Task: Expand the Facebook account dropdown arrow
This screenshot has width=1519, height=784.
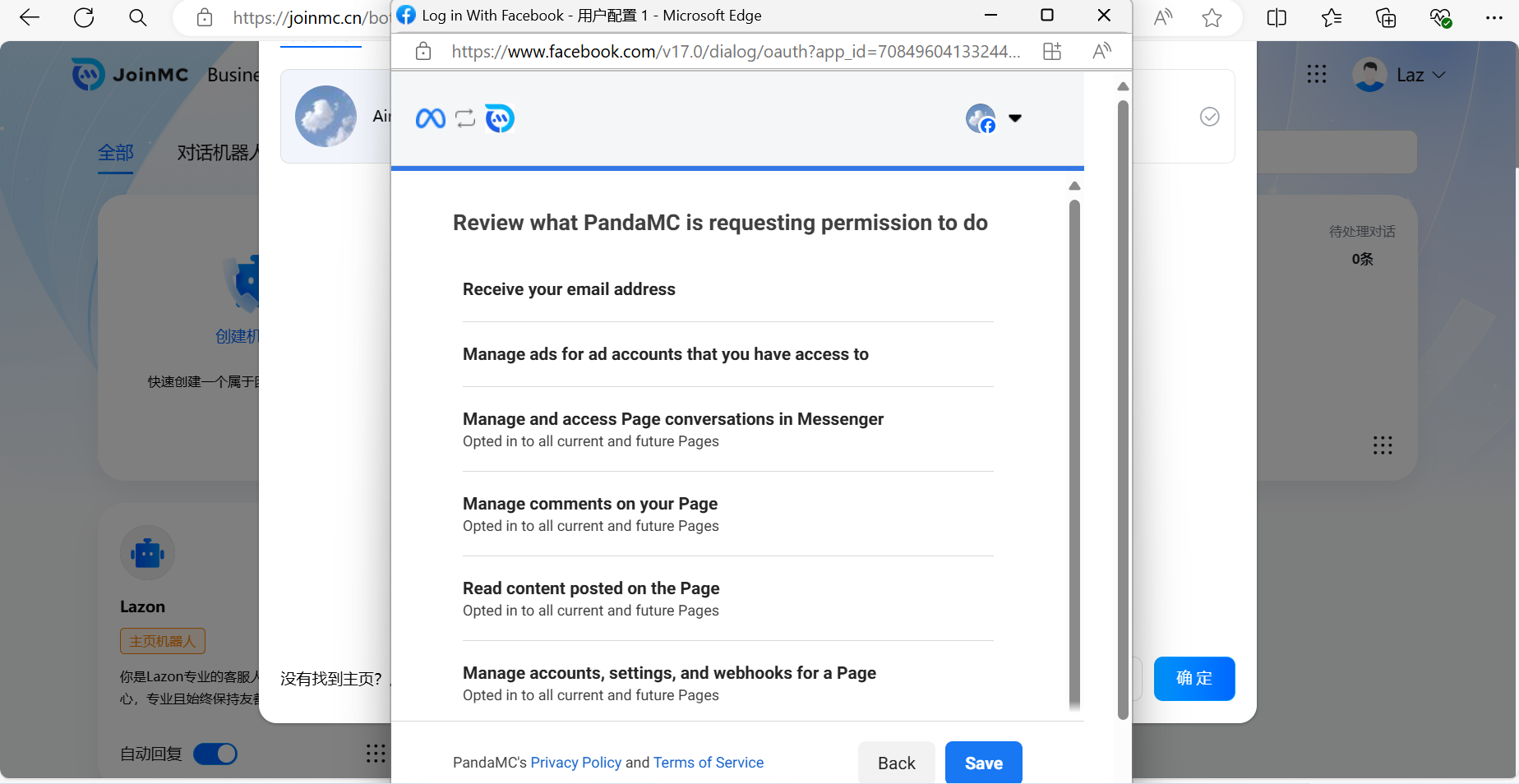Action: [1015, 118]
